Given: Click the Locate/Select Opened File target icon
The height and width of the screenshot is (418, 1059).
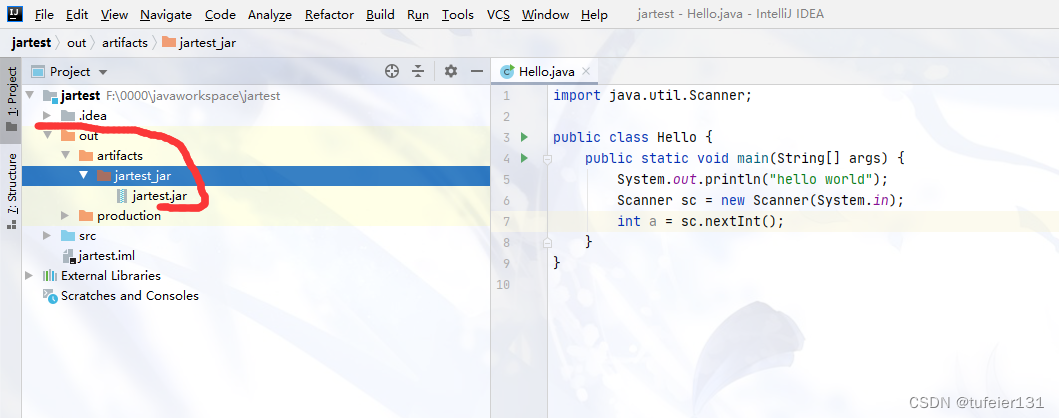Looking at the screenshot, I should coord(392,71).
